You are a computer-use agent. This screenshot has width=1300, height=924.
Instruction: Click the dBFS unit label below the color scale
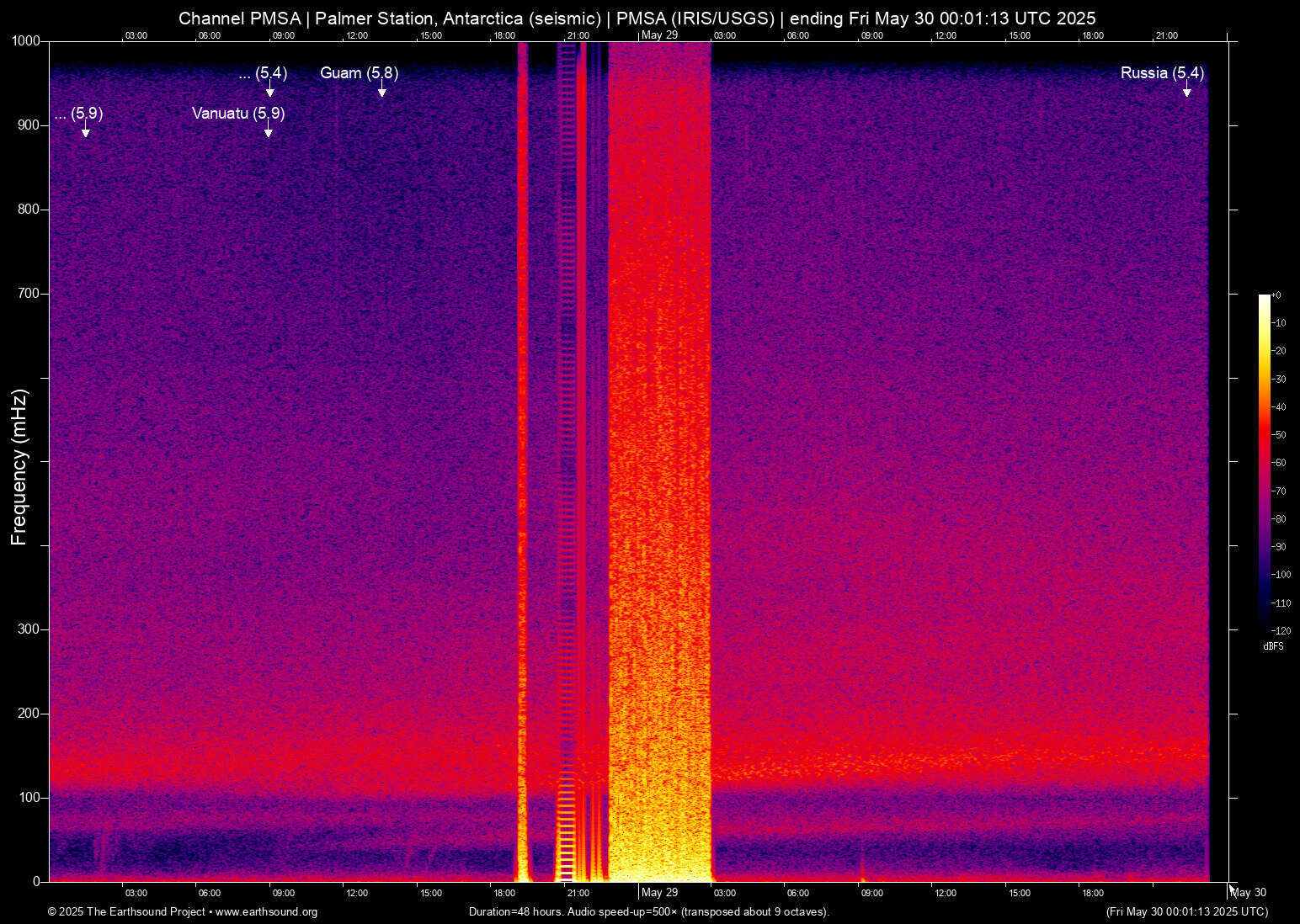(x=1273, y=646)
